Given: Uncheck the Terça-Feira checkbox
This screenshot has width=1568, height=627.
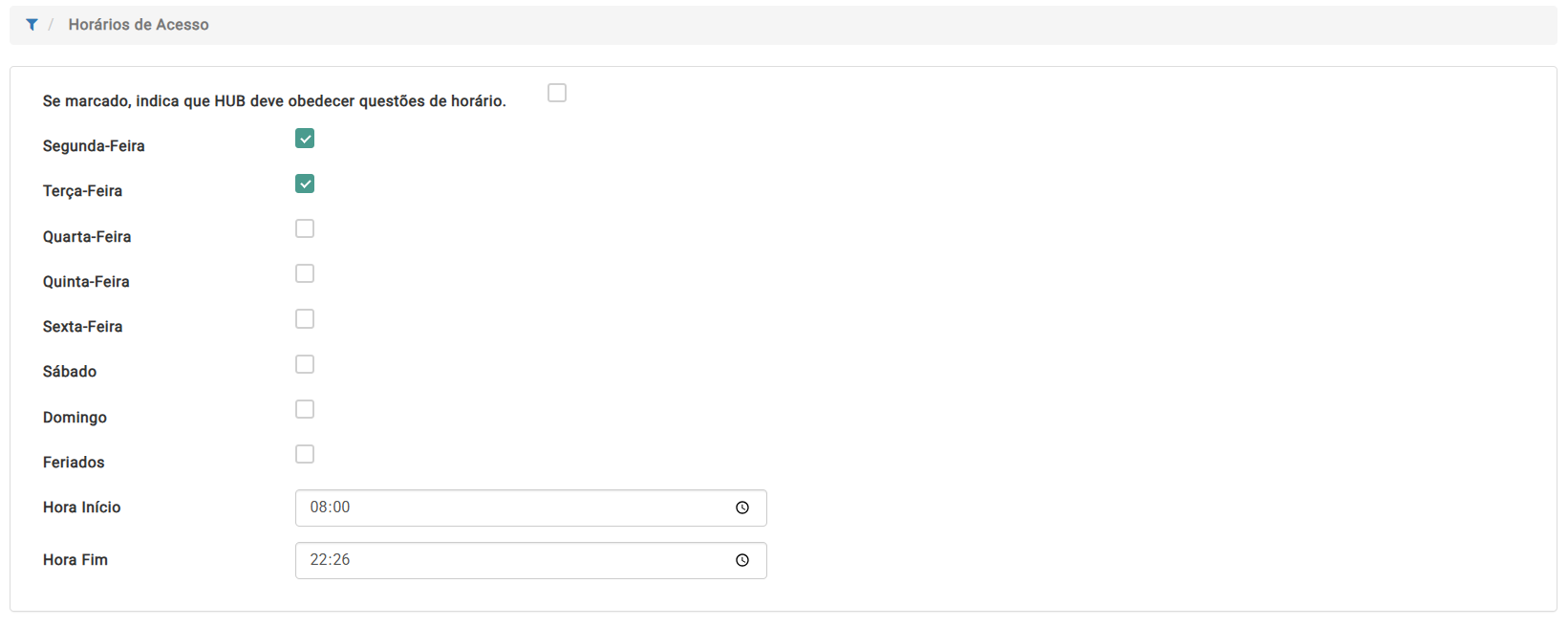Looking at the screenshot, I should 305,184.
